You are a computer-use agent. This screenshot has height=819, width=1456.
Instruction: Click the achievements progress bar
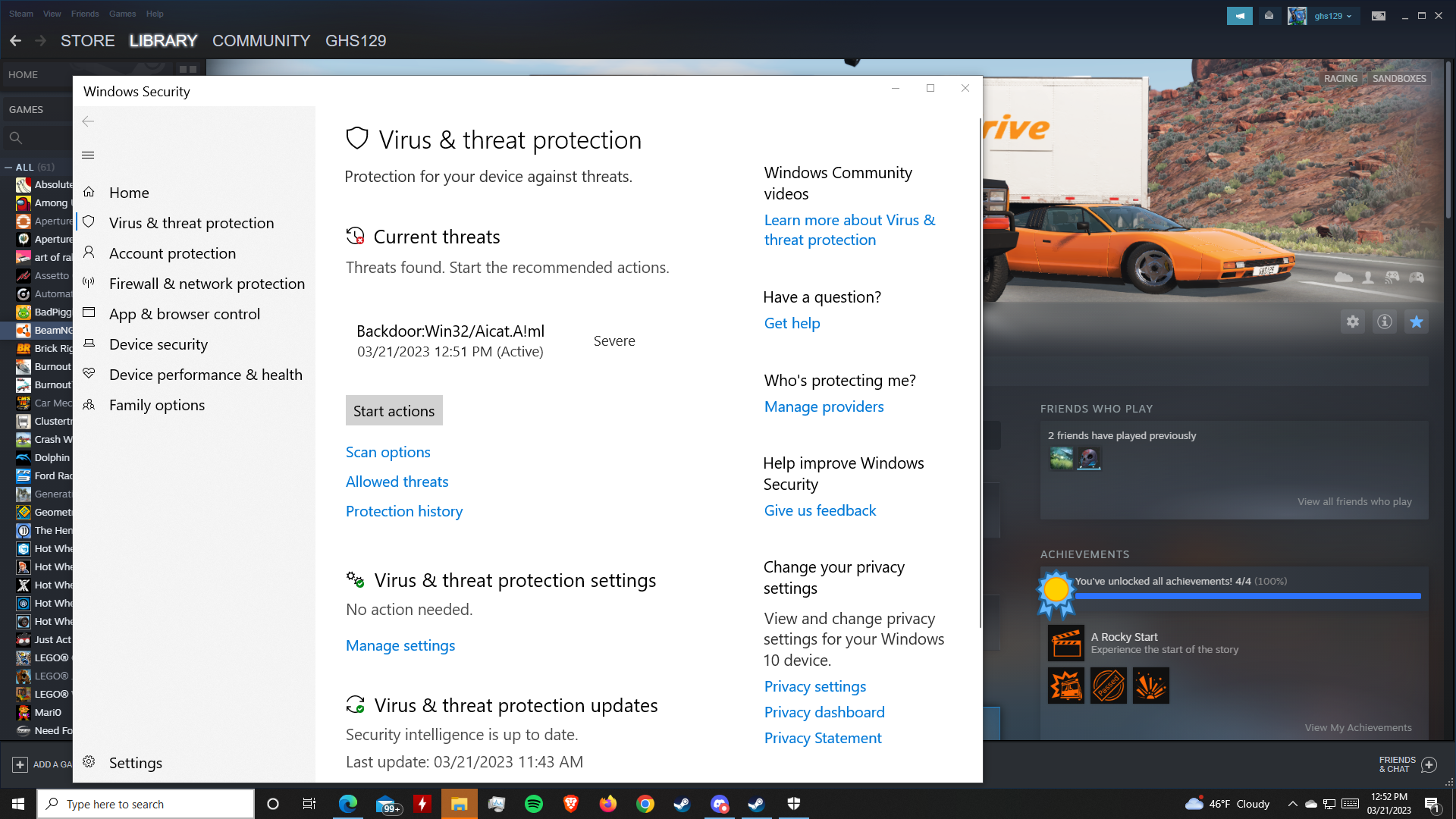[1247, 596]
